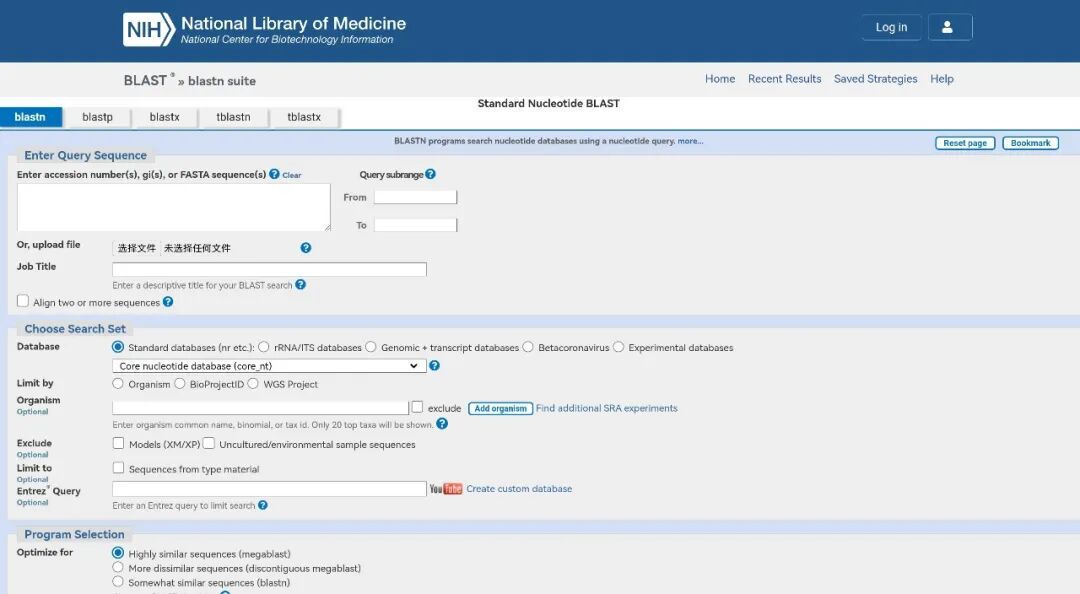Click the NIH logo
This screenshot has width=1080, height=594.
pos(149,30)
